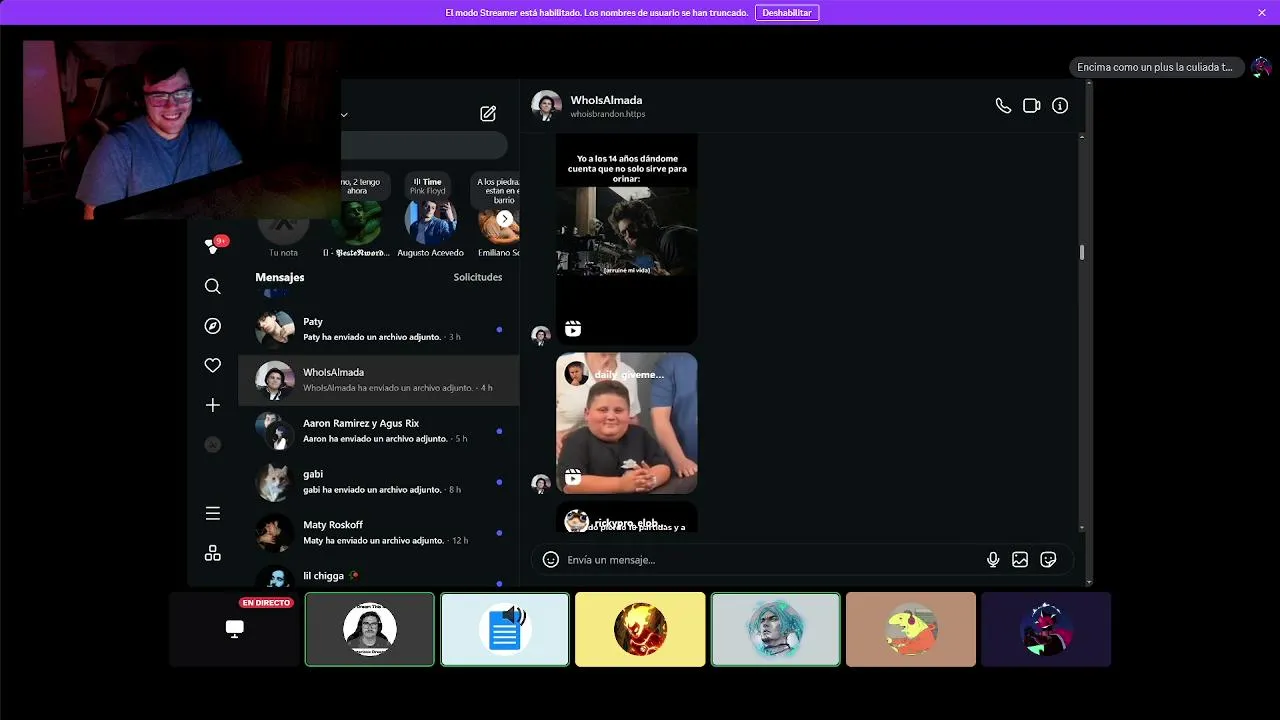
Task: Expand the account dropdown chevron
Action: [344, 115]
